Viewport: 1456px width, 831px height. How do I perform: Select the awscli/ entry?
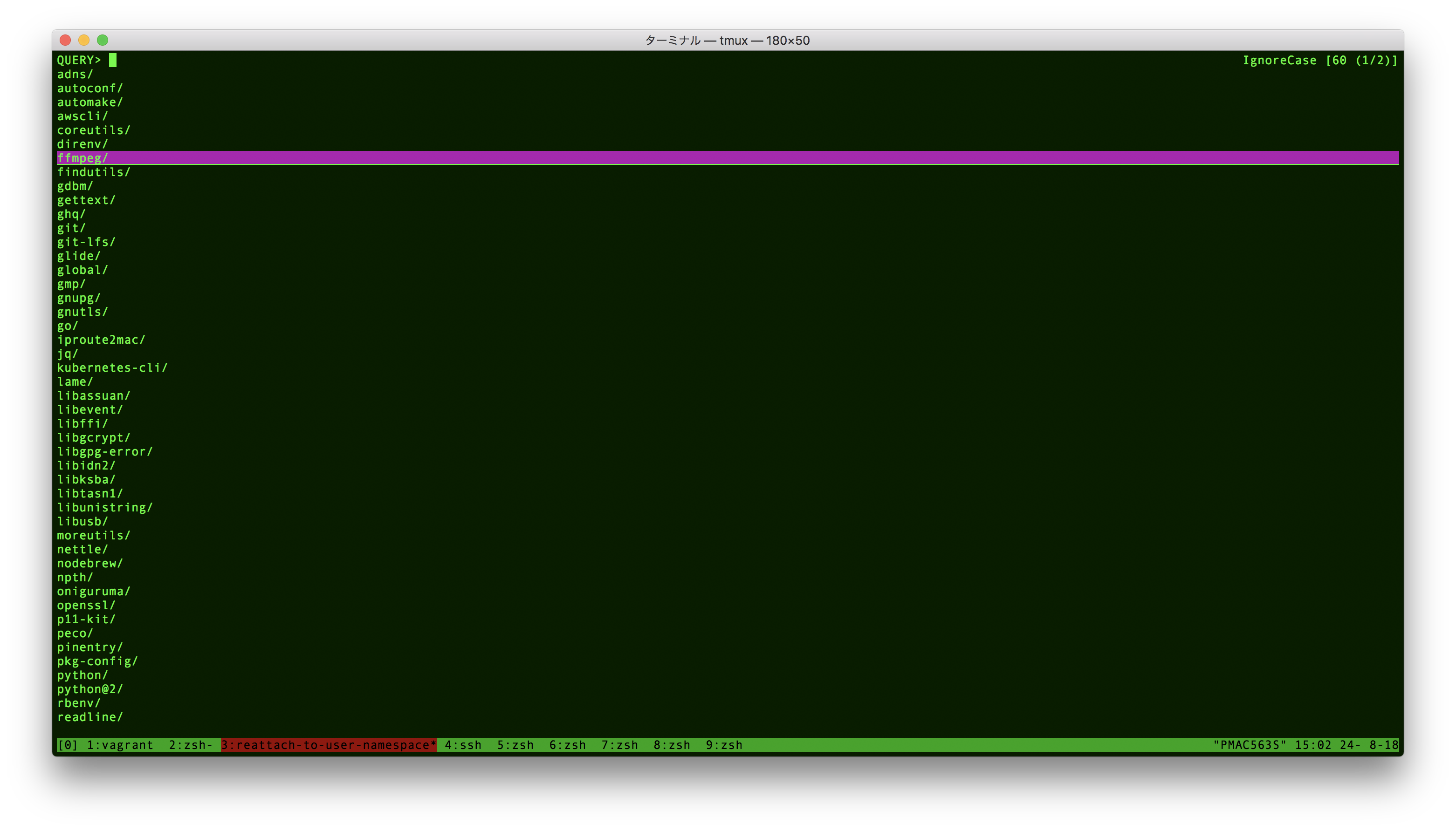click(x=82, y=116)
